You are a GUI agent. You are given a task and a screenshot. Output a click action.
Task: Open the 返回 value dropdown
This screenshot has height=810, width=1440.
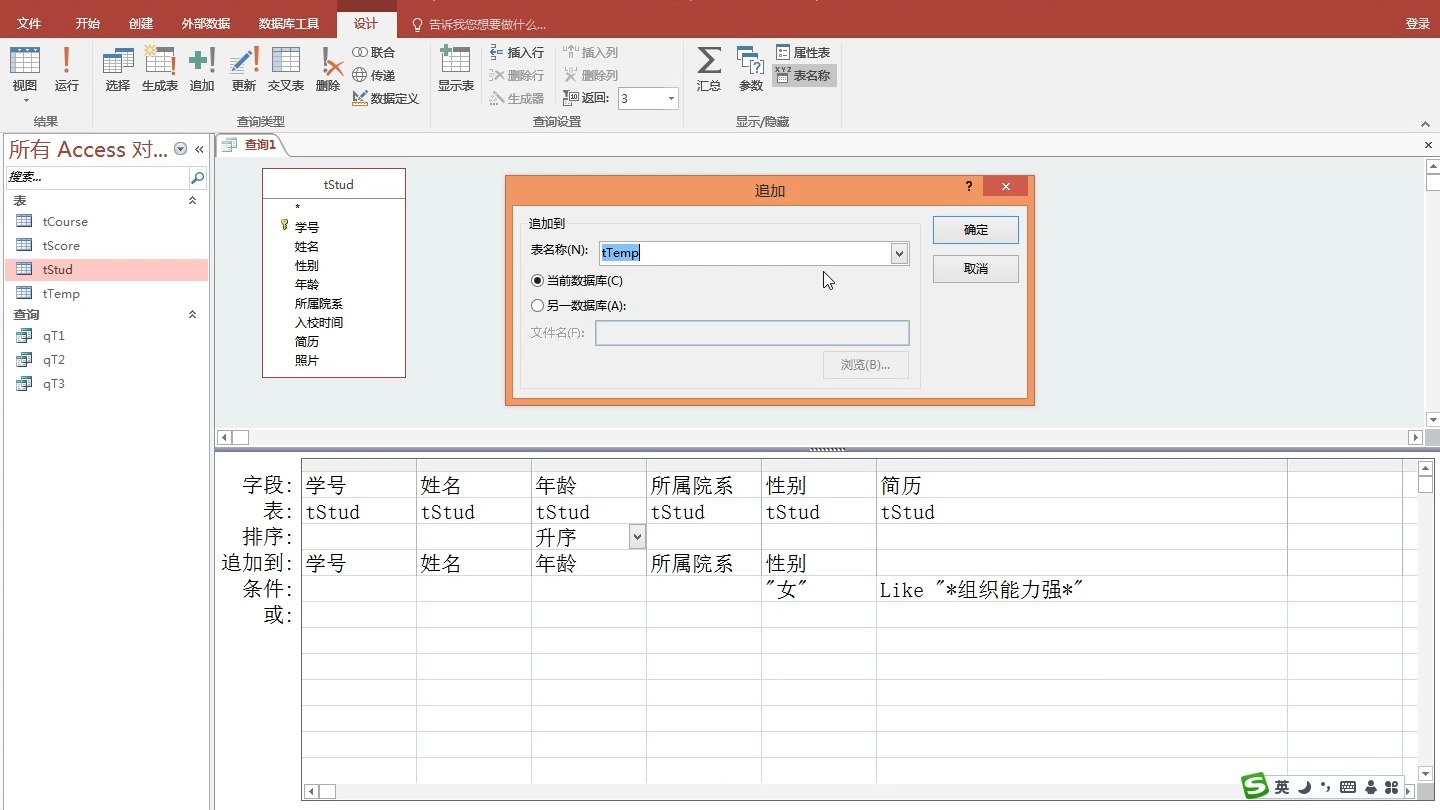point(671,98)
